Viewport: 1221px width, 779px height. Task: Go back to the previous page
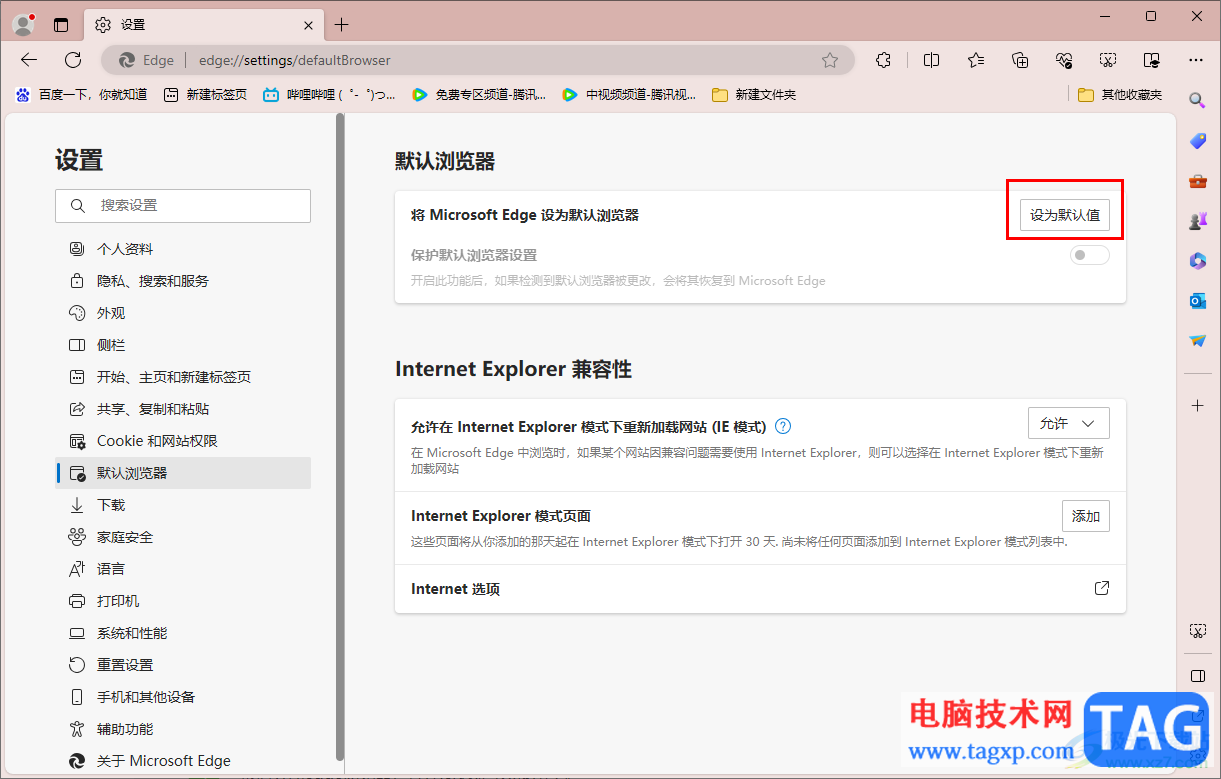tap(29, 60)
